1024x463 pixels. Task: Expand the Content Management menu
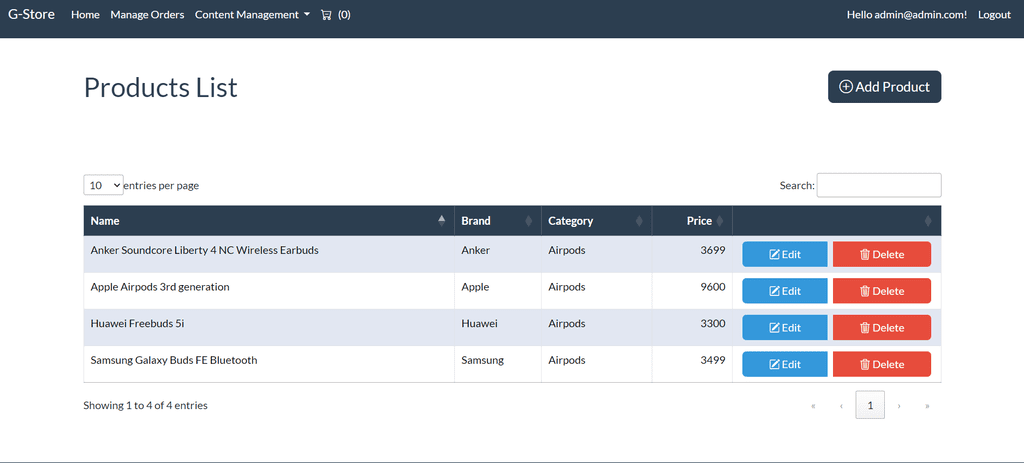252,15
